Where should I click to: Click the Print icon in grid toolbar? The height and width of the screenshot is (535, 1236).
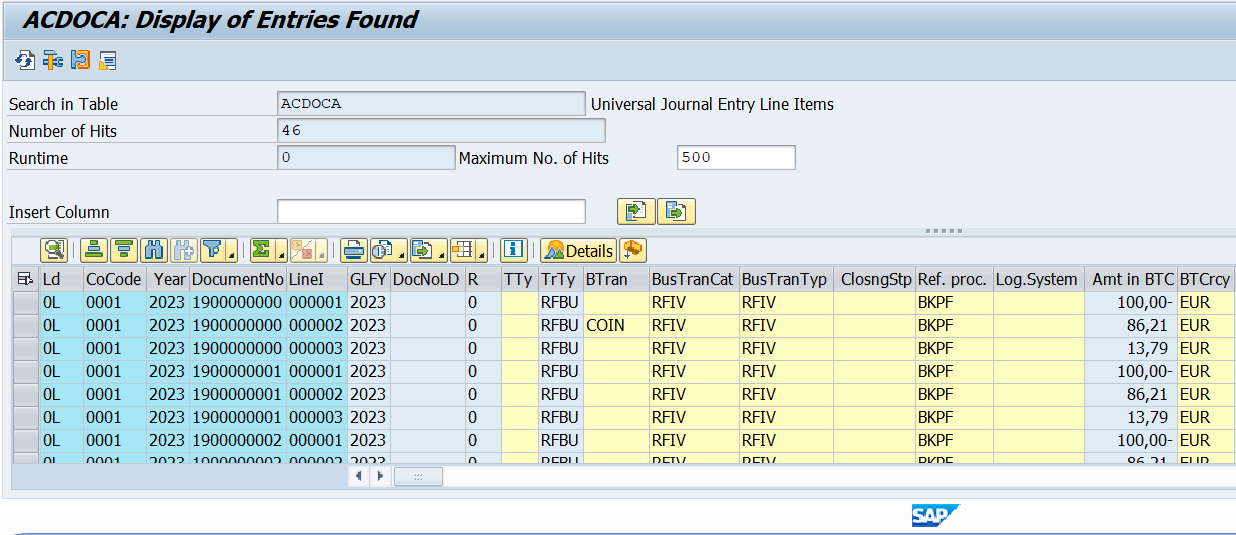click(354, 250)
